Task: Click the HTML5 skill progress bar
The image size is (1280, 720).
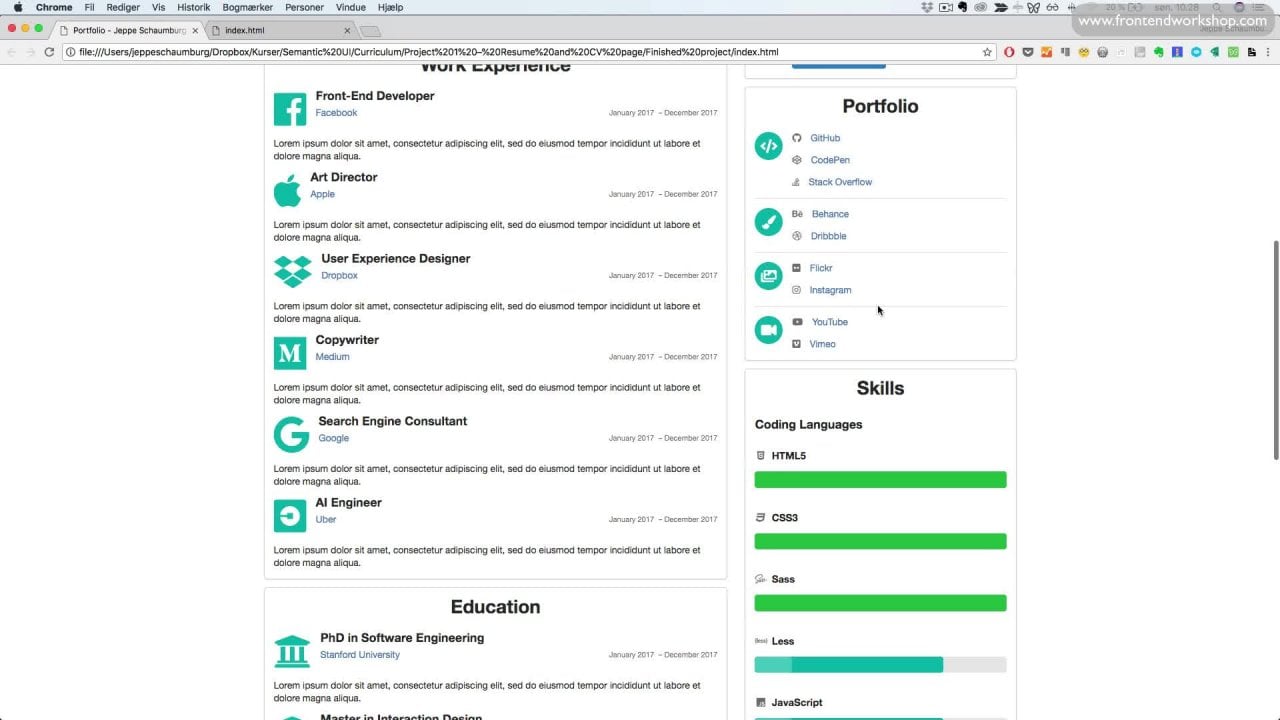Action: tap(880, 480)
